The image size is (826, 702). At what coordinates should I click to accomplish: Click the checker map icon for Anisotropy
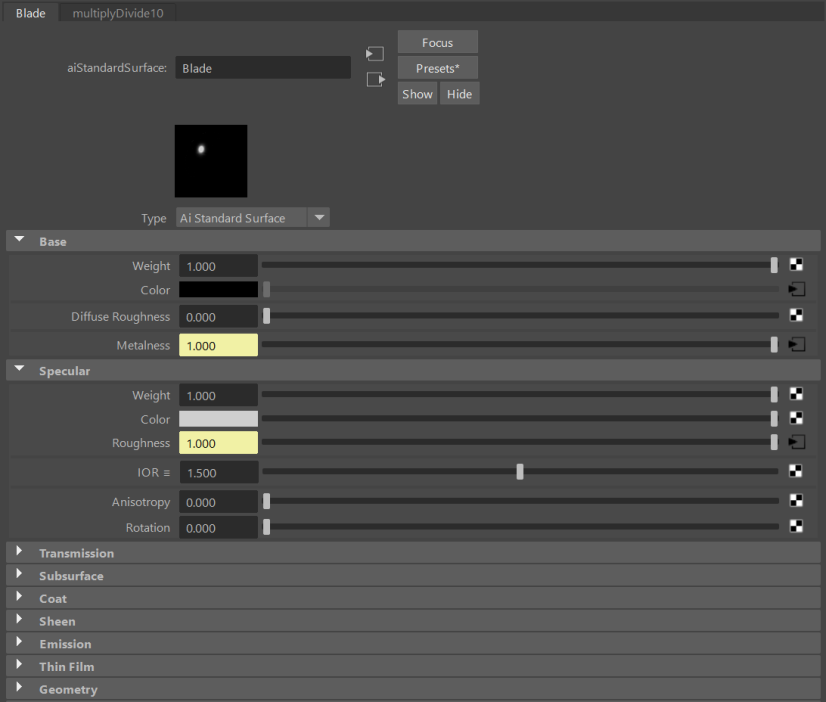(796, 501)
